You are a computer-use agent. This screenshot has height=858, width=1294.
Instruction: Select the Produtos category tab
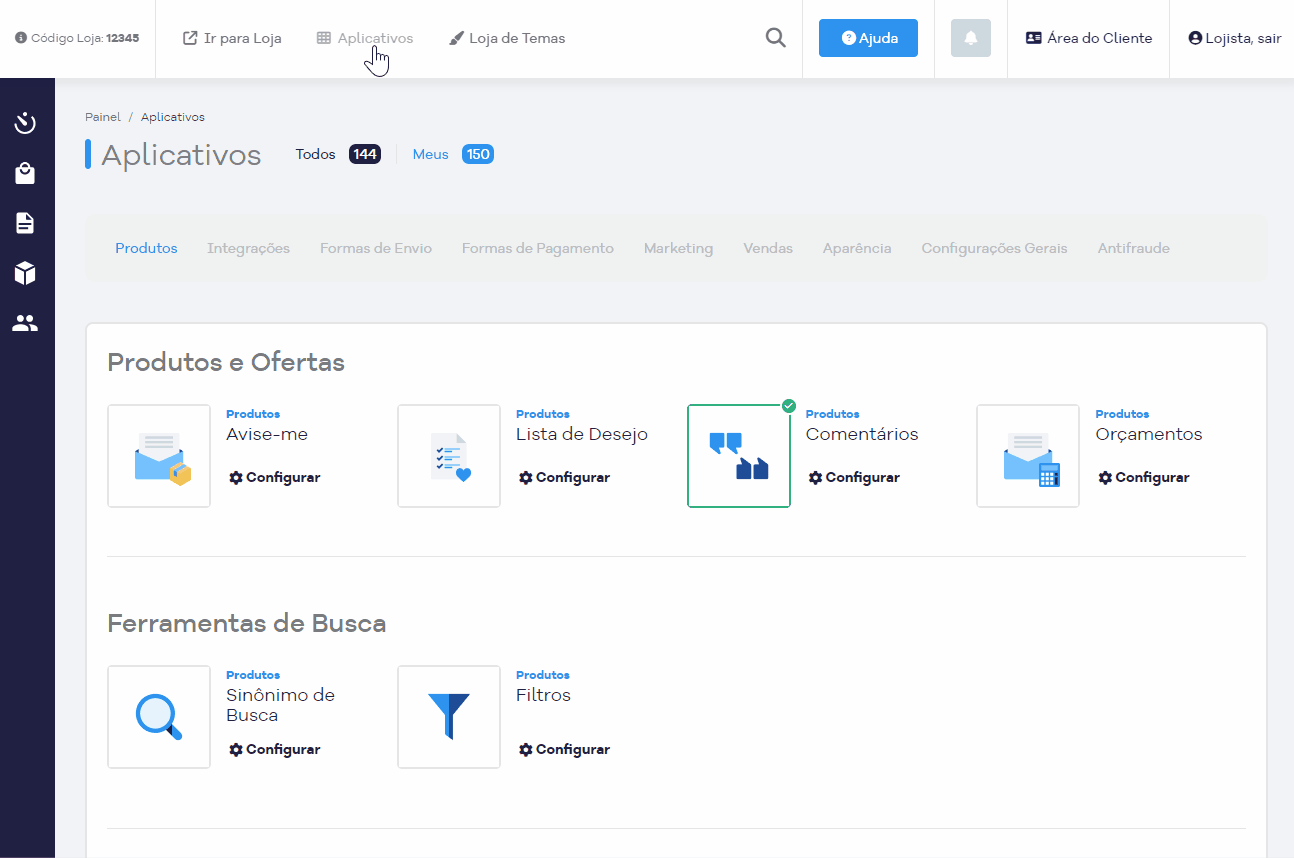[146, 248]
